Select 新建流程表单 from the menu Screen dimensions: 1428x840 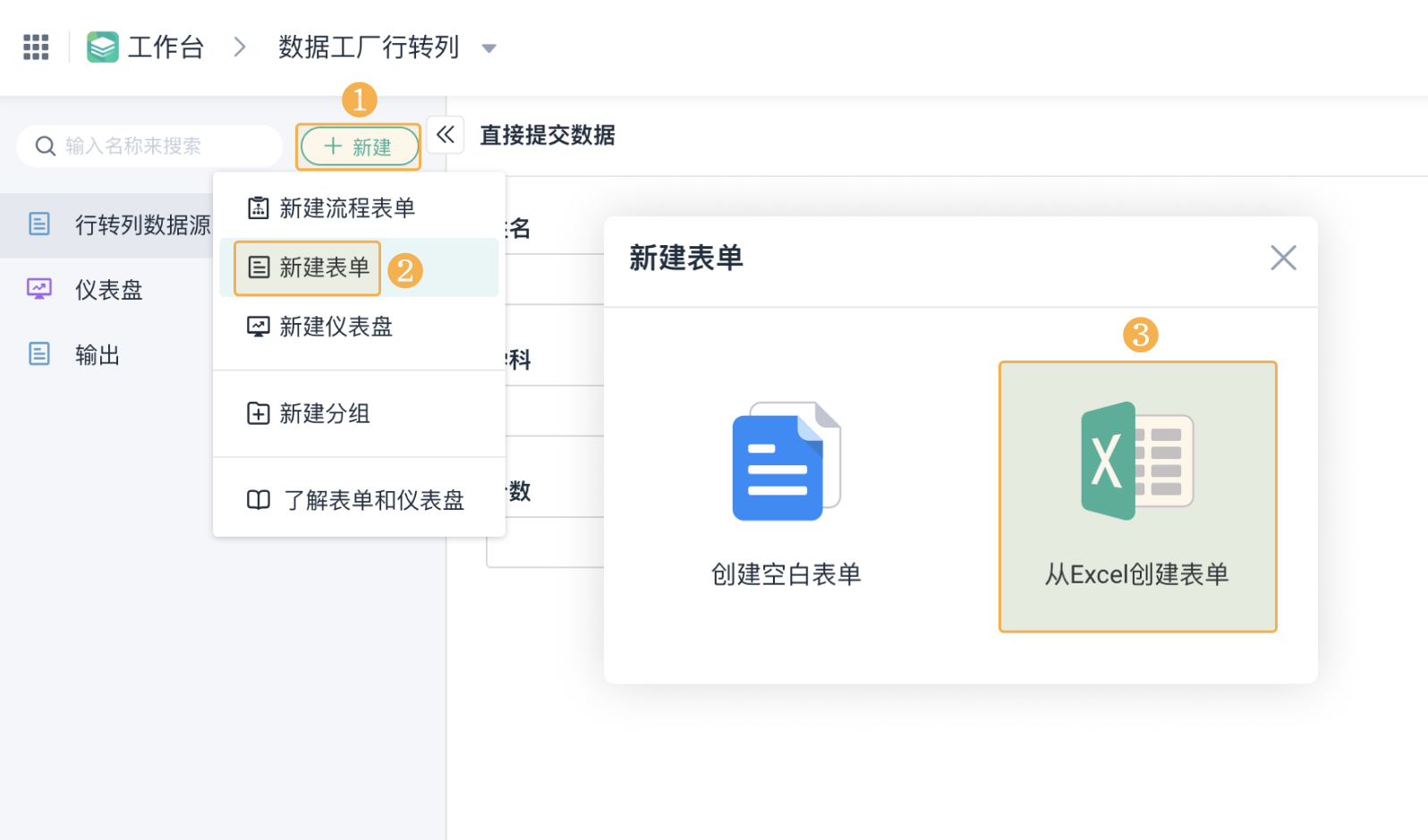tap(346, 208)
